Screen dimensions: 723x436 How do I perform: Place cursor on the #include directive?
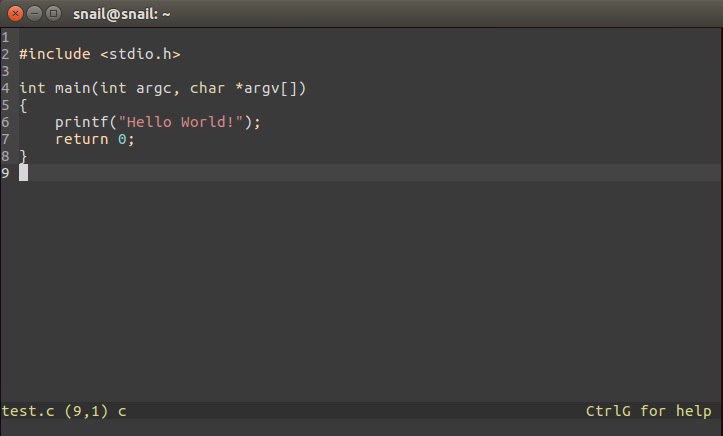click(x=54, y=54)
